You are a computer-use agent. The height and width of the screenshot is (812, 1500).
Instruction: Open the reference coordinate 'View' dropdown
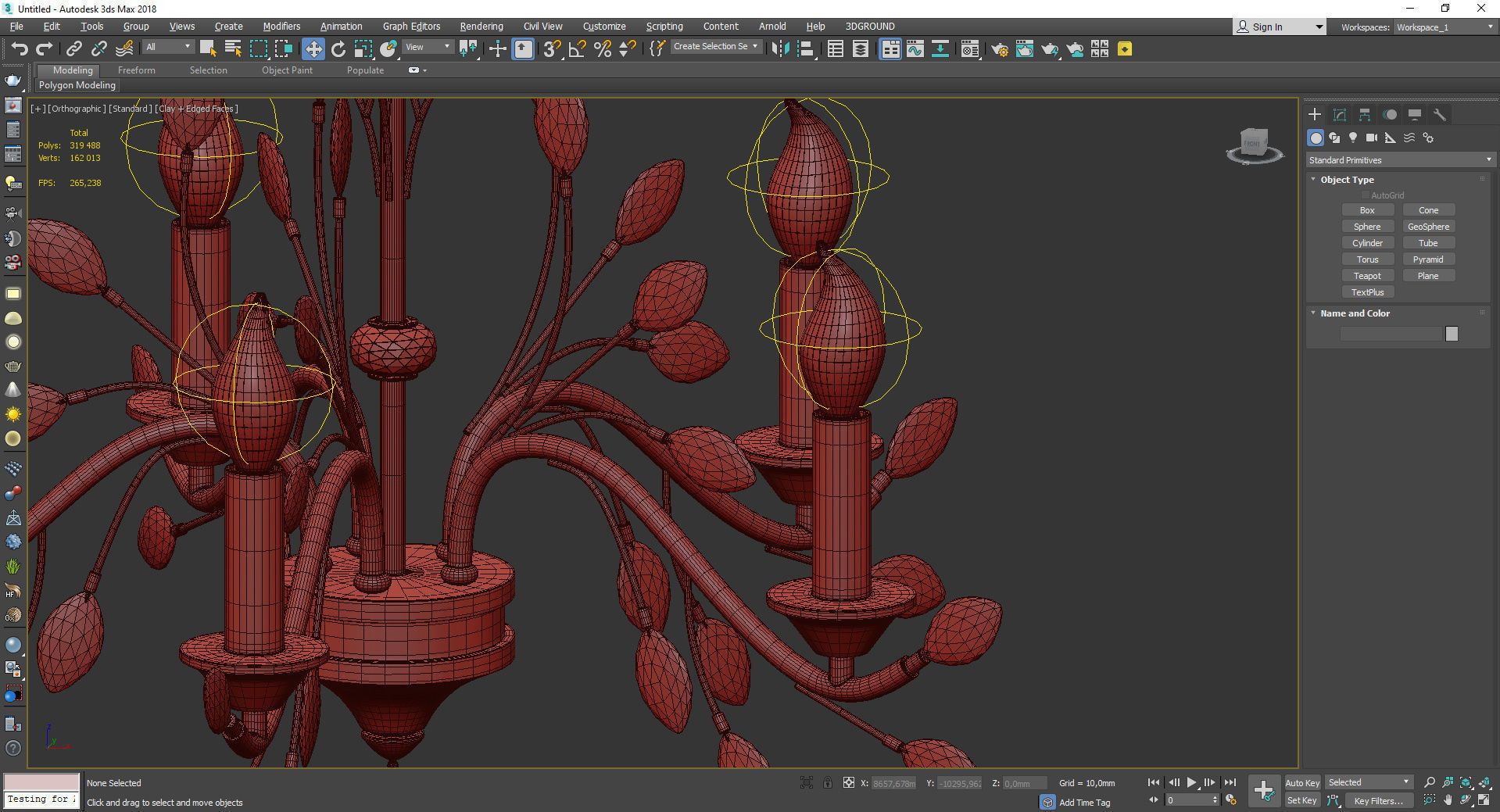click(x=427, y=47)
